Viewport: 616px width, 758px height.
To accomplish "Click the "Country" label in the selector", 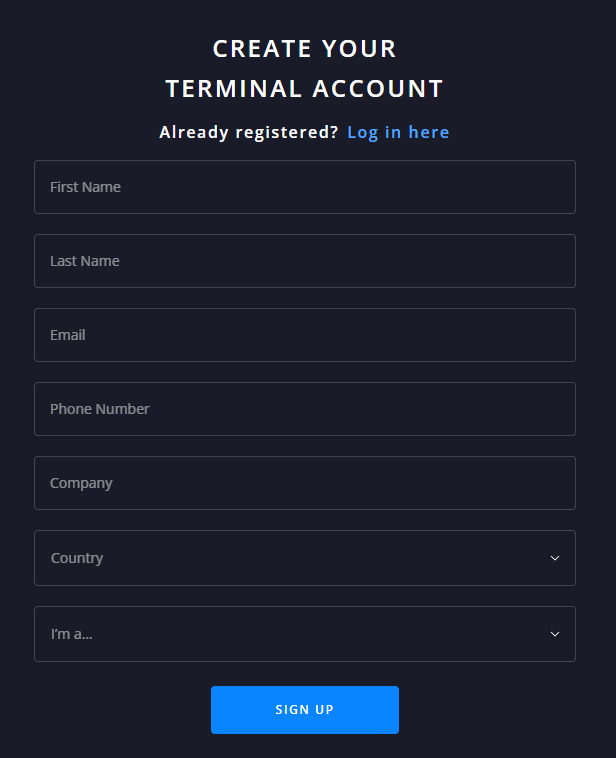I will [77, 558].
